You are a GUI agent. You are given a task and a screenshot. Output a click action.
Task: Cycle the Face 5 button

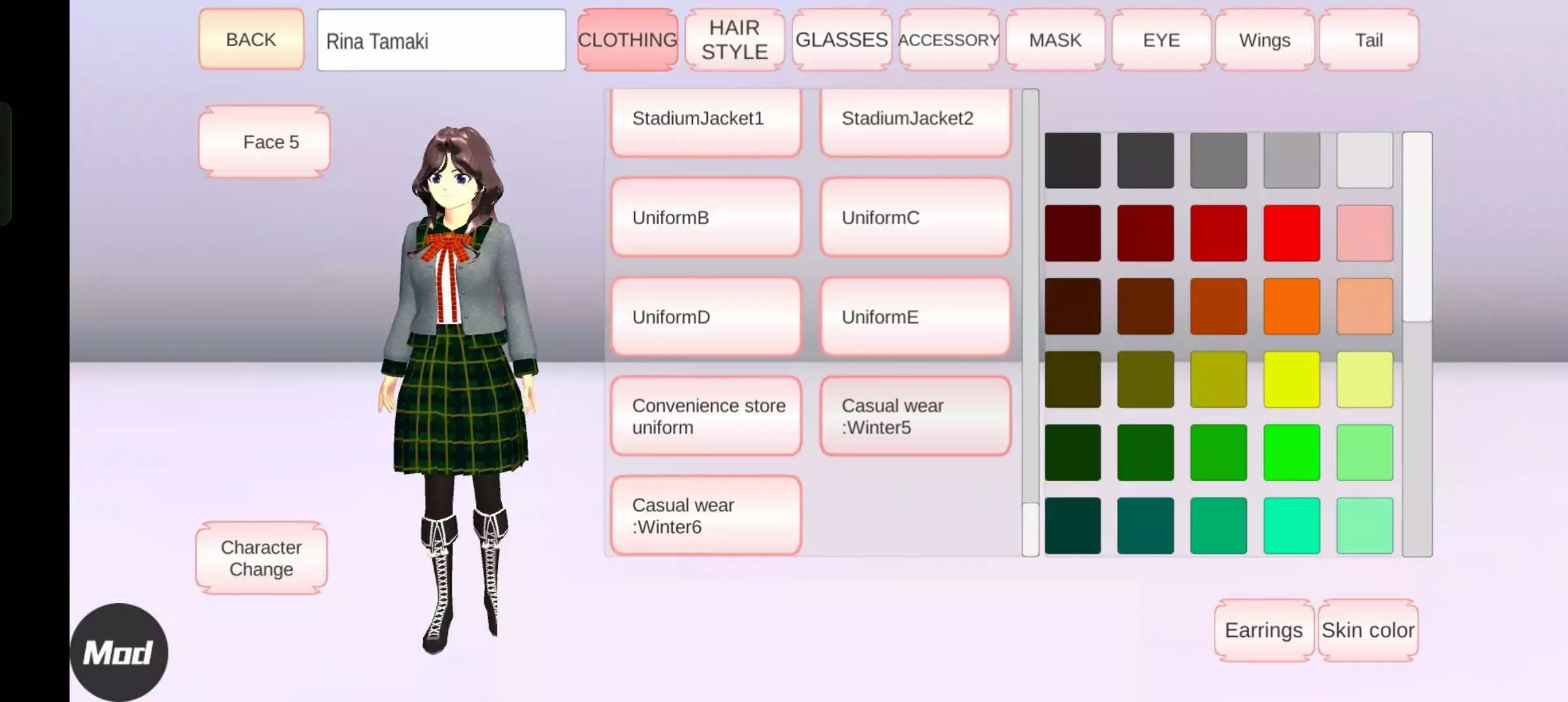[x=265, y=142]
